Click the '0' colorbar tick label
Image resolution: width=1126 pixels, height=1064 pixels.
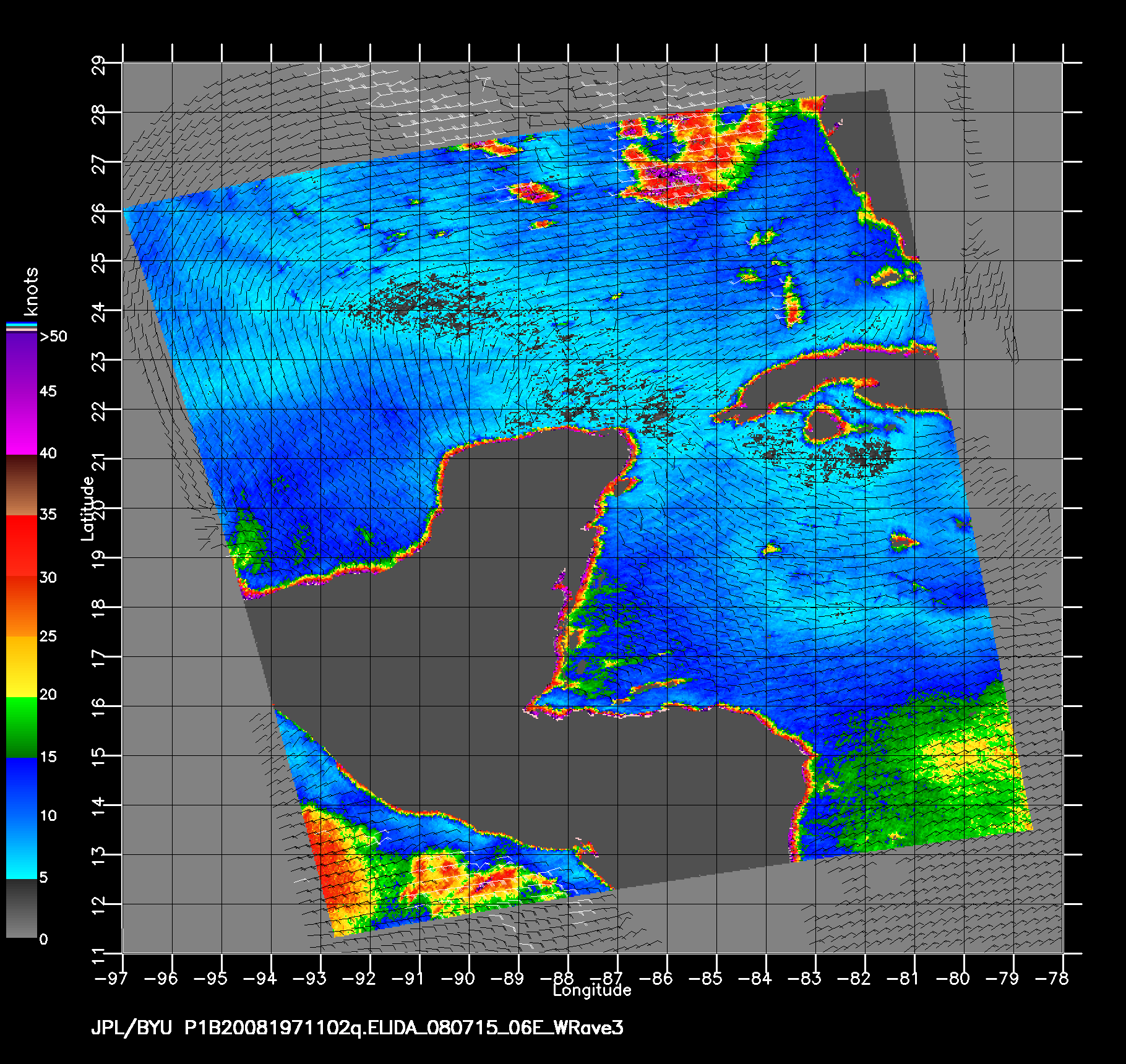coord(44,939)
